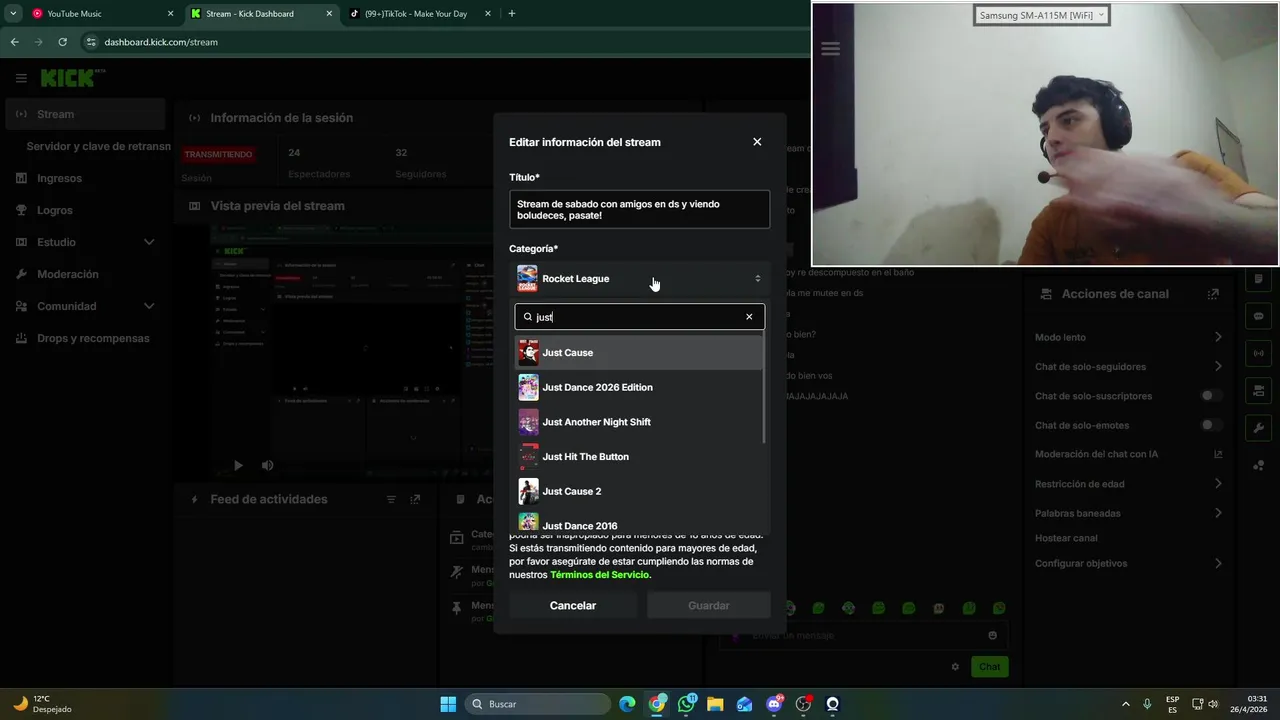1280x720 pixels.
Task: Click the green Chat send button
Action: pos(989,667)
